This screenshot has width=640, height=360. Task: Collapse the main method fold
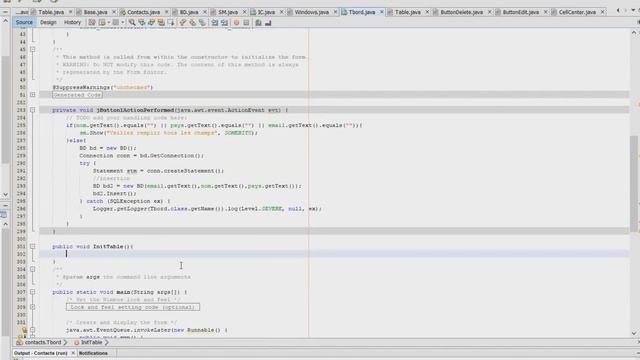(x=33, y=292)
